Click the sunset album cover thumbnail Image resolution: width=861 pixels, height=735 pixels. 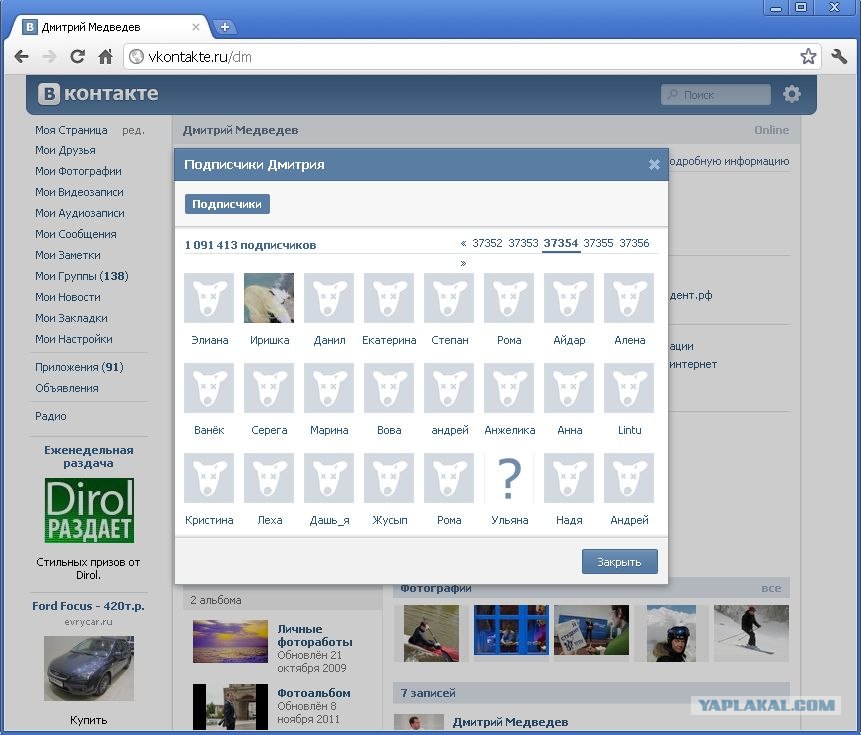tap(230, 641)
